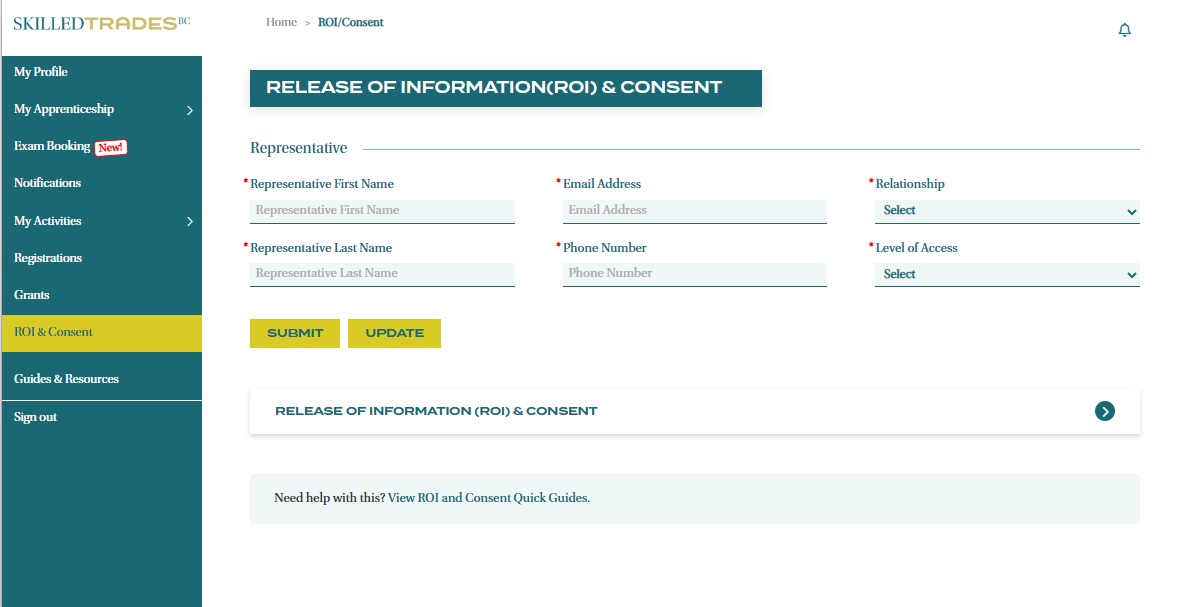The width and height of the screenshot is (1188, 607).
Task: Open the Relationship dropdown
Action: coord(1006,211)
